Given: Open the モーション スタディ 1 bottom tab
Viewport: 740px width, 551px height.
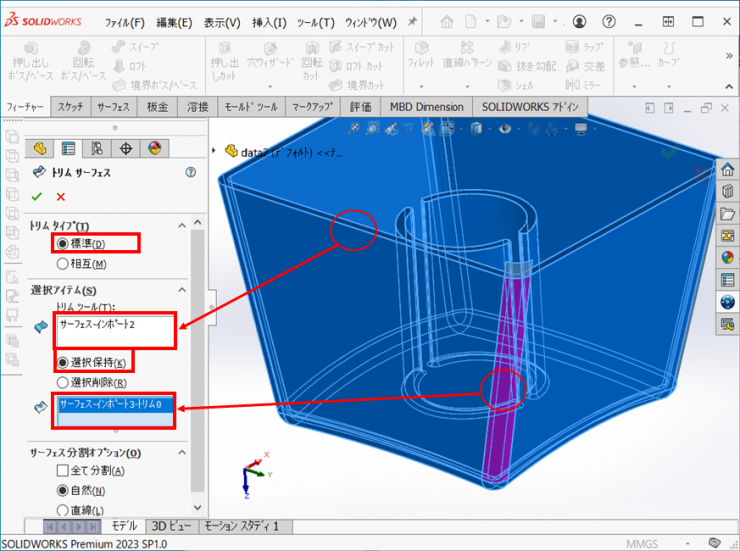Looking at the screenshot, I should pyautogui.click(x=247, y=526).
